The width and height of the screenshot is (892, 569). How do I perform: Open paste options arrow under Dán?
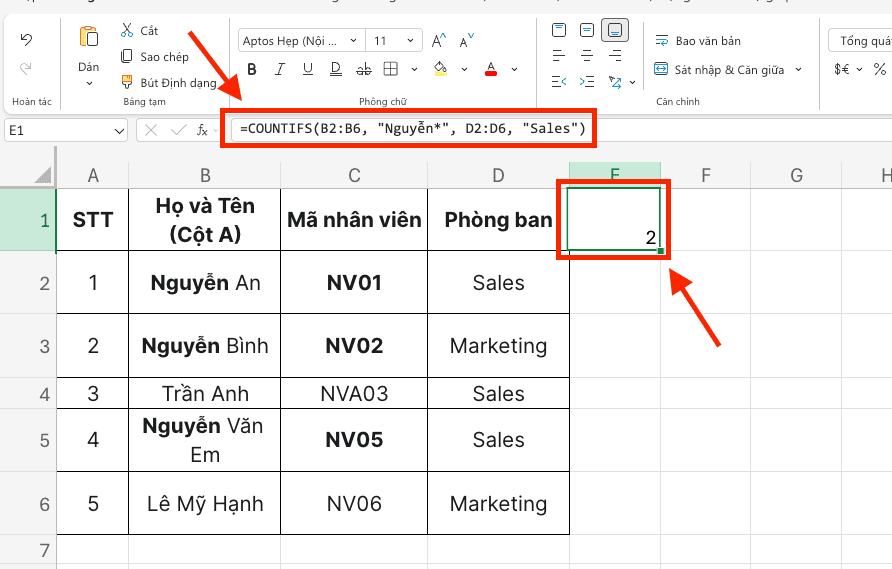[89, 84]
